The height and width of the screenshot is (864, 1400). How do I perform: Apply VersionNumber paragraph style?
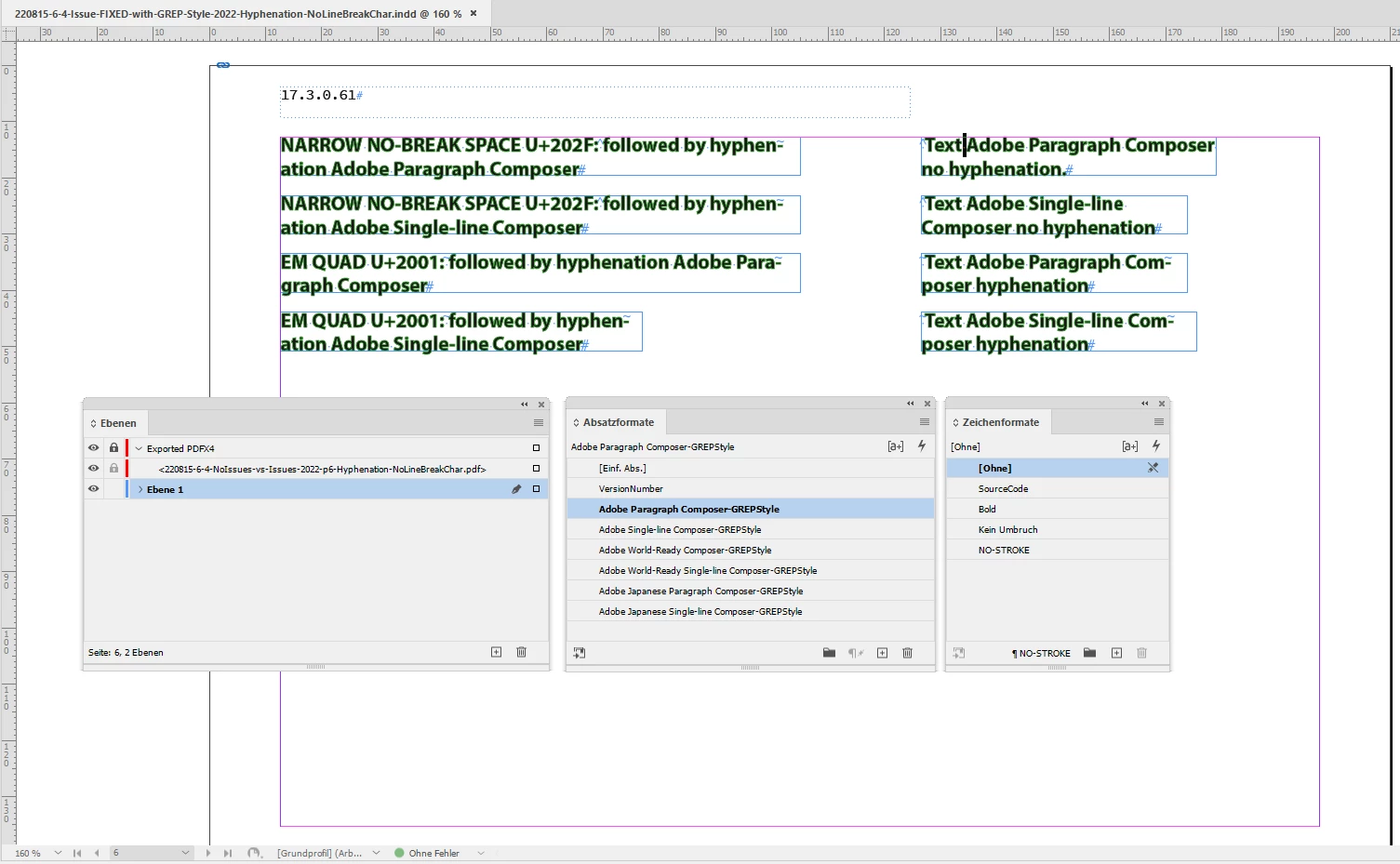pyautogui.click(x=750, y=488)
